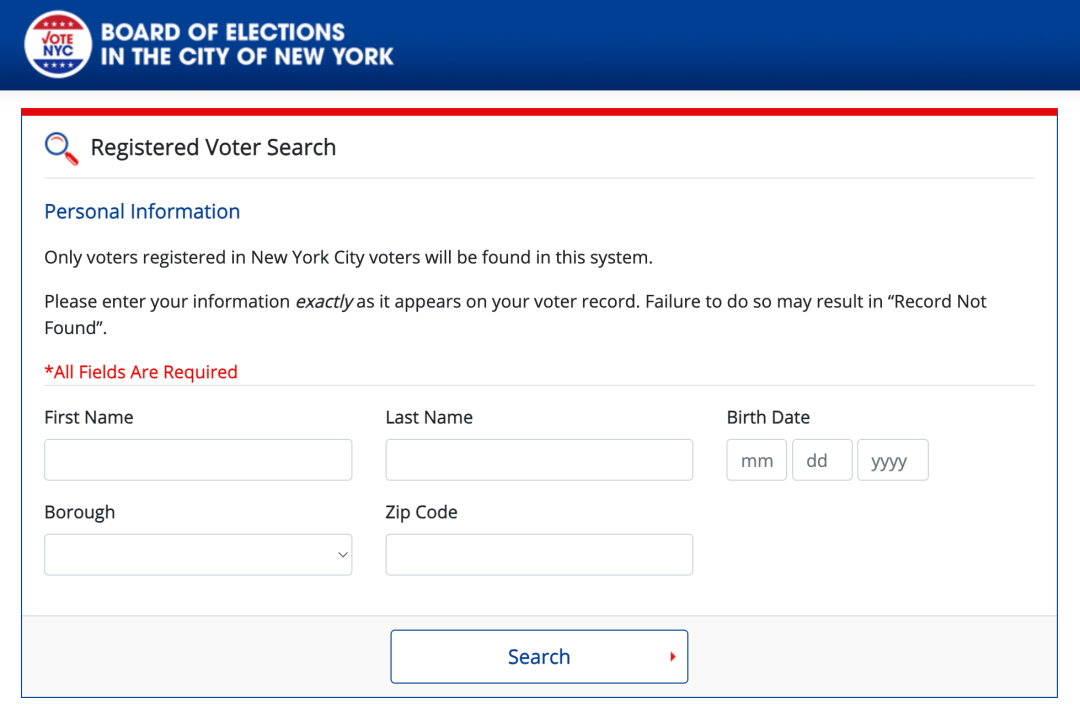Click the Borough field label
This screenshot has height=709, width=1080.
click(x=80, y=513)
